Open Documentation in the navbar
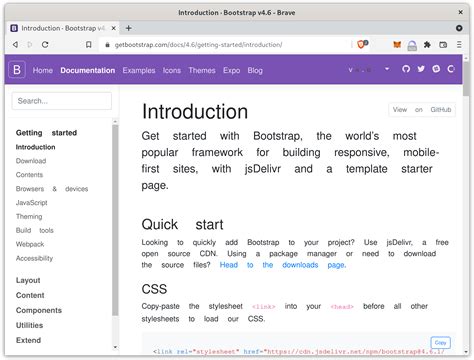 click(88, 70)
